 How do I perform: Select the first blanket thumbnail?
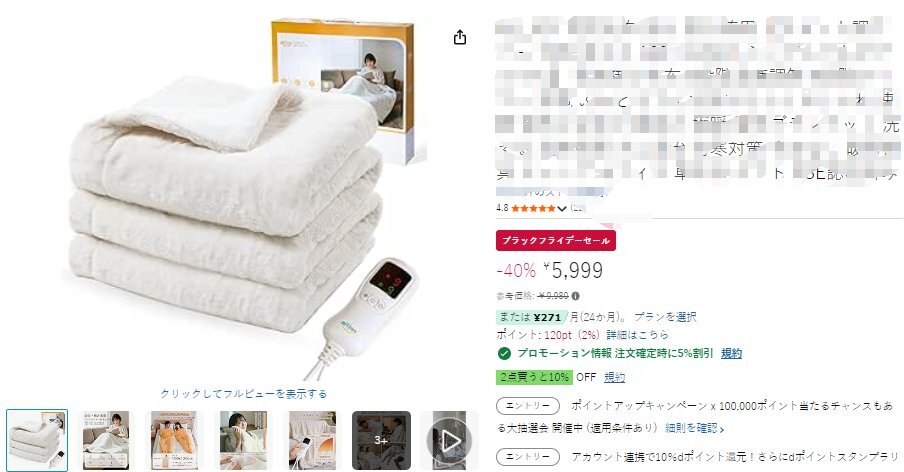(x=37, y=441)
